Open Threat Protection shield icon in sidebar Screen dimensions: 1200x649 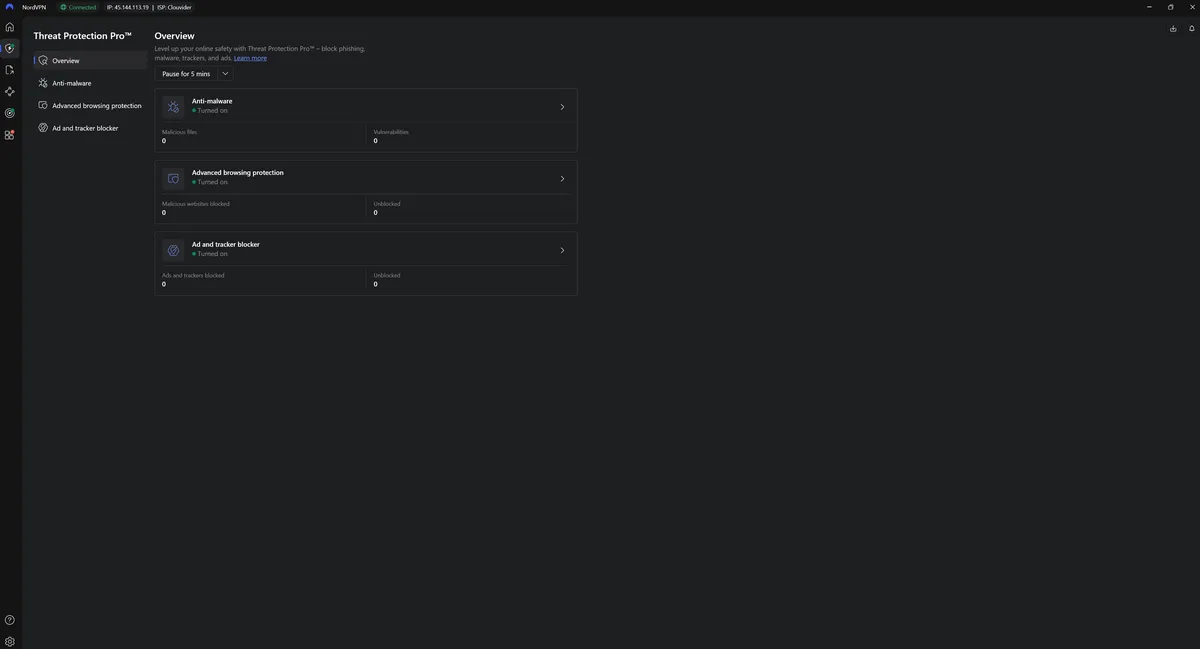(10, 48)
